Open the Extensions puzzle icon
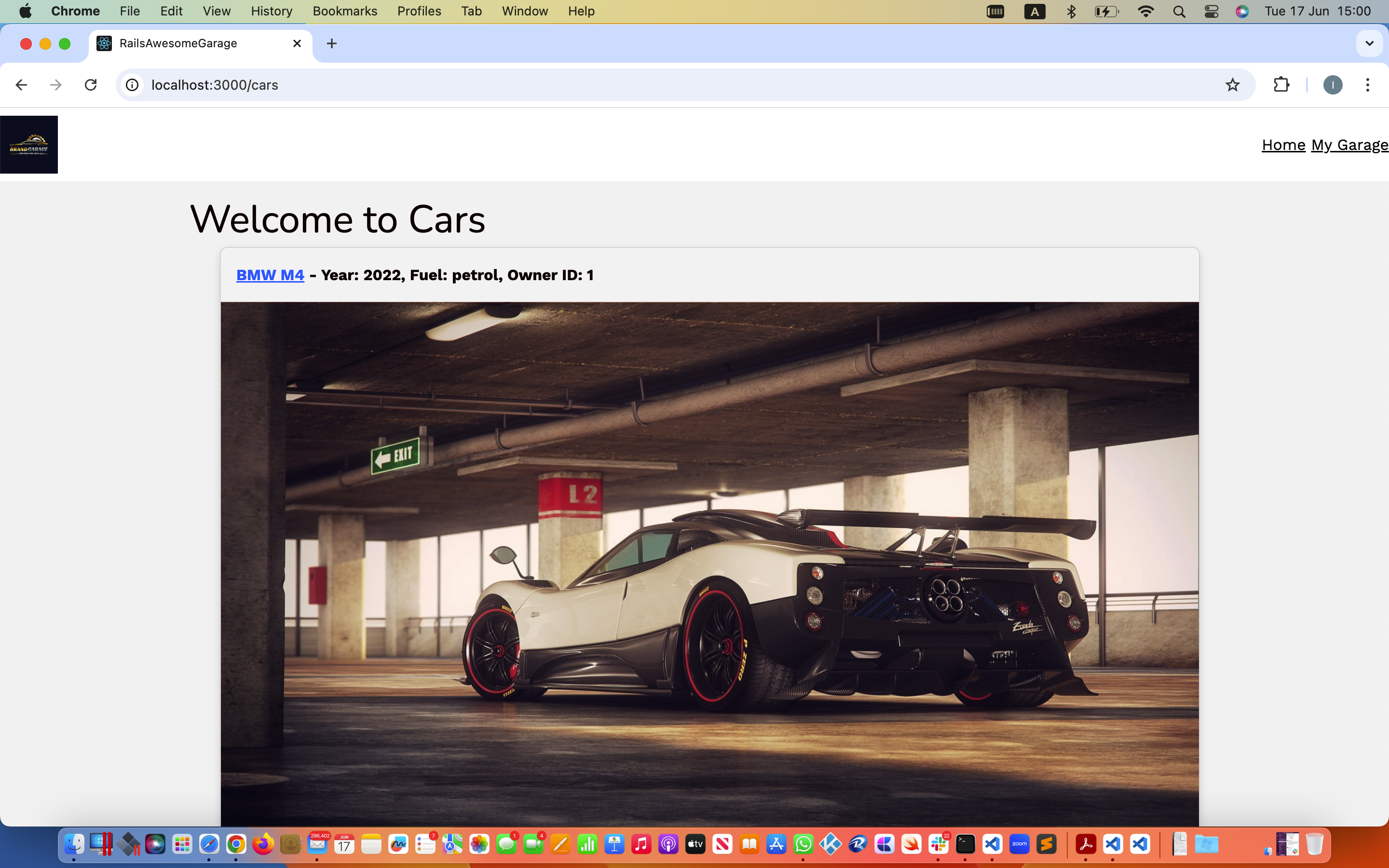Image resolution: width=1389 pixels, height=868 pixels. coord(1281,85)
